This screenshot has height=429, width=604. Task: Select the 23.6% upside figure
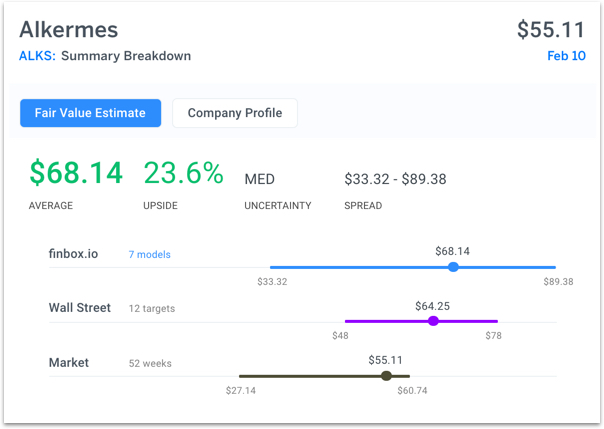(184, 173)
